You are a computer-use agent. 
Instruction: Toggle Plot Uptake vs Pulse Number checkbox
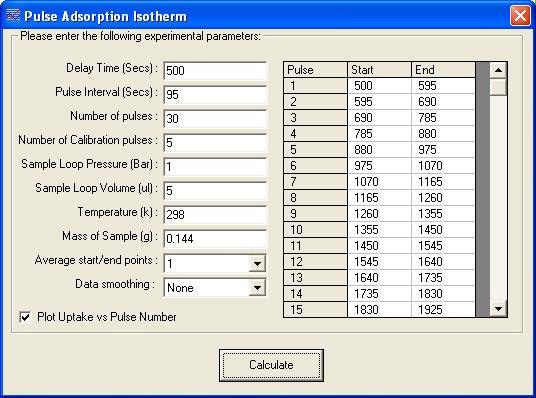coord(25,317)
